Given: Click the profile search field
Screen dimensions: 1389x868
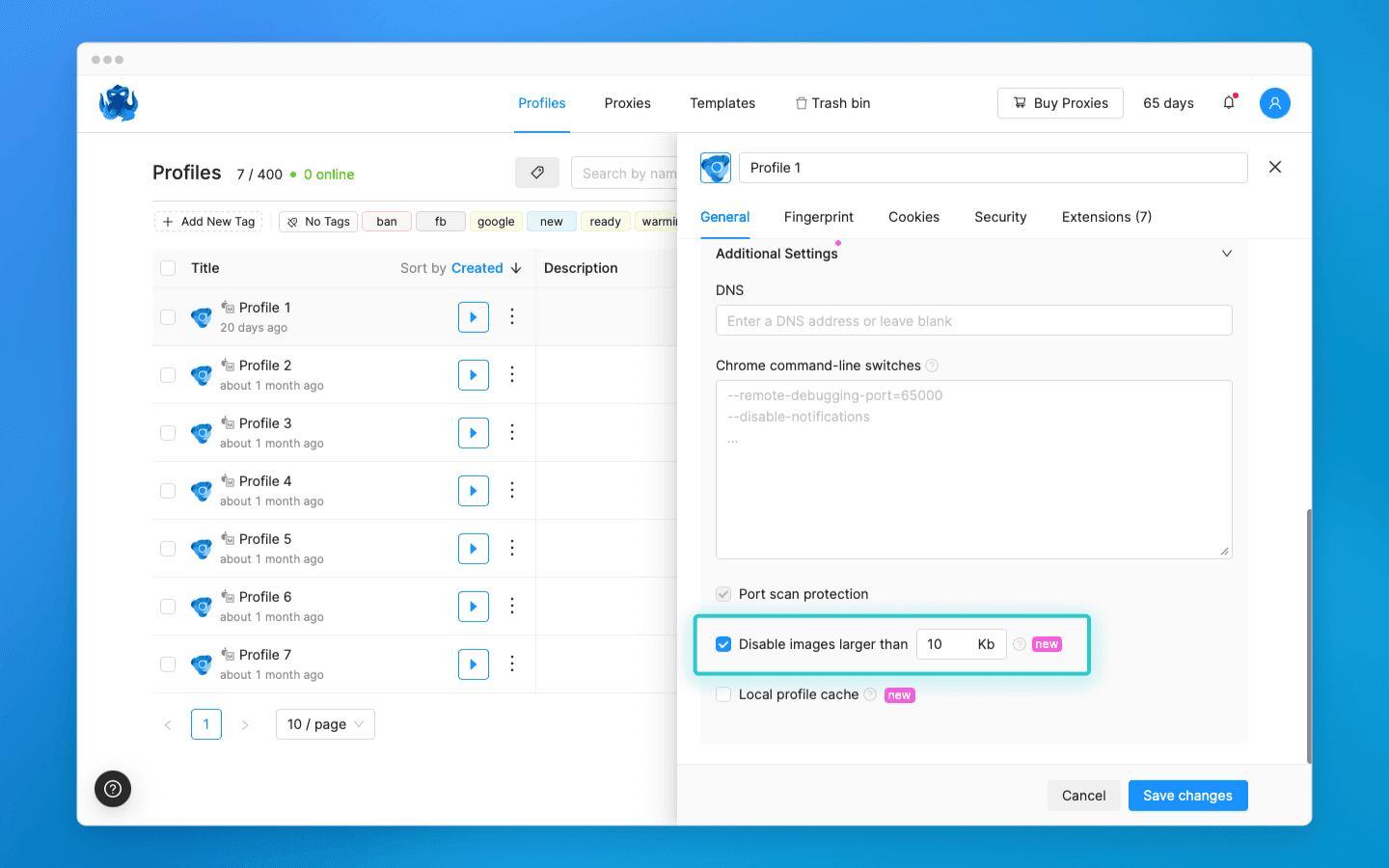Looking at the screenshot, I should [624, 174].
